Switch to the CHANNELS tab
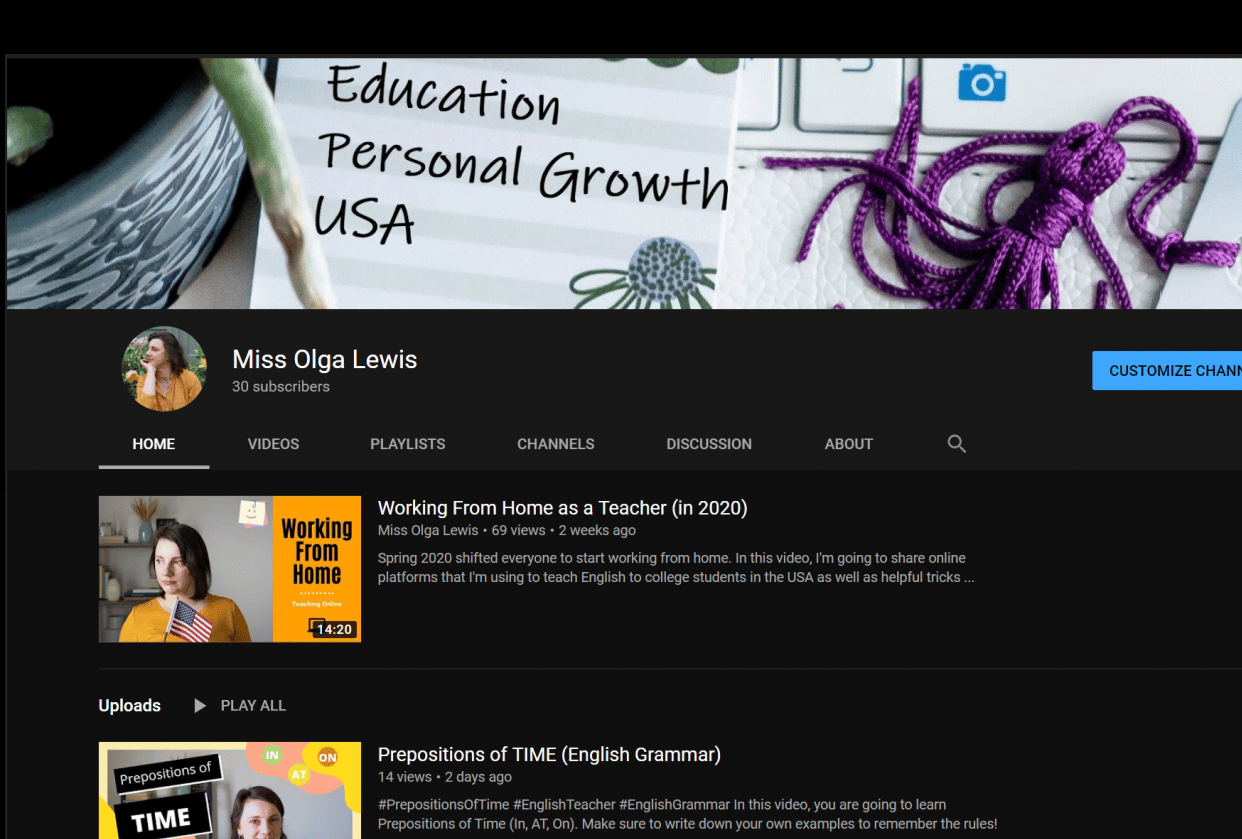Viewport: 1242px width, 839px height. [x=555, y=443]
